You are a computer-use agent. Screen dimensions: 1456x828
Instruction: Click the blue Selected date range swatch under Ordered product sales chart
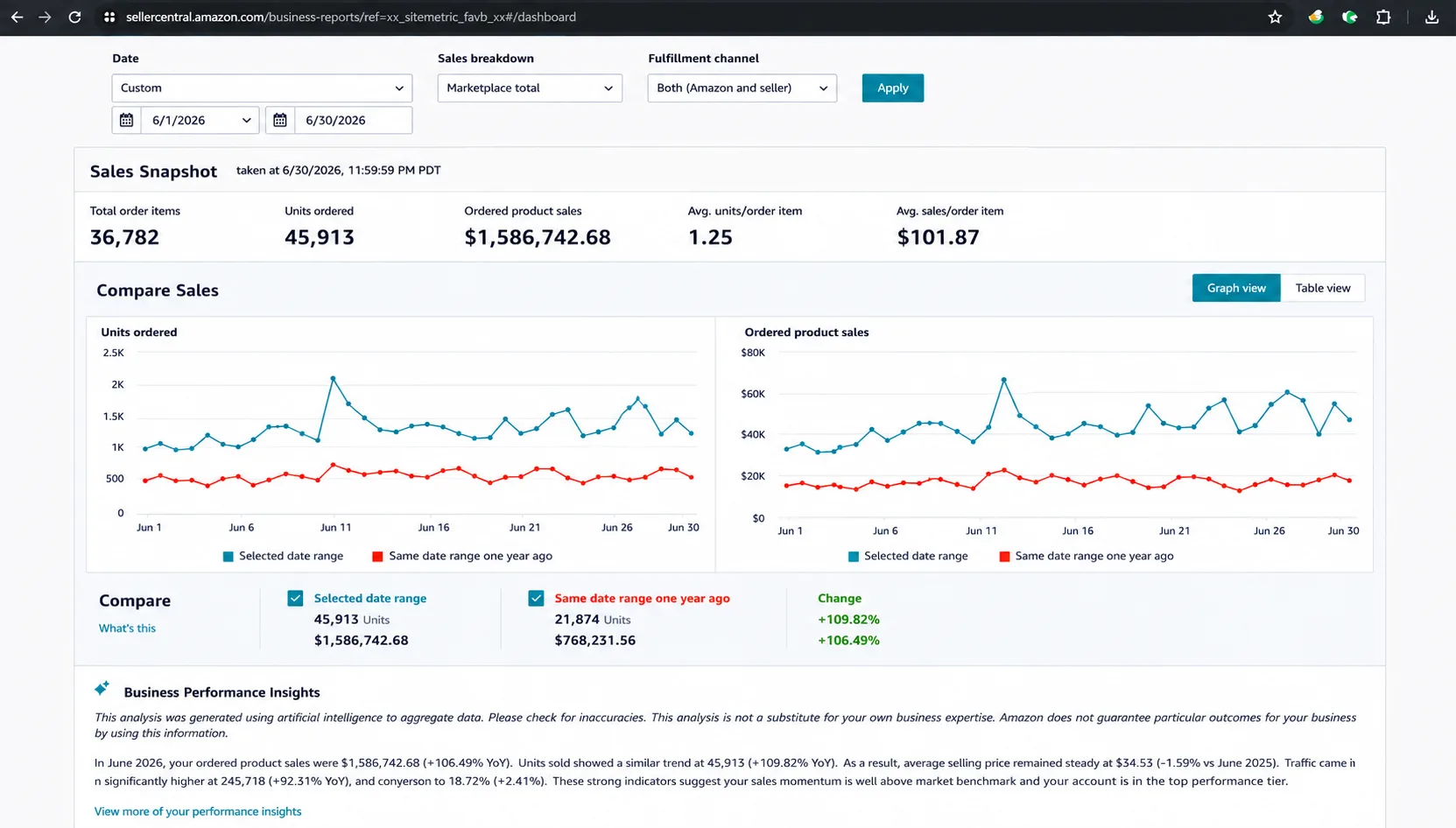(x=854, y=557)
